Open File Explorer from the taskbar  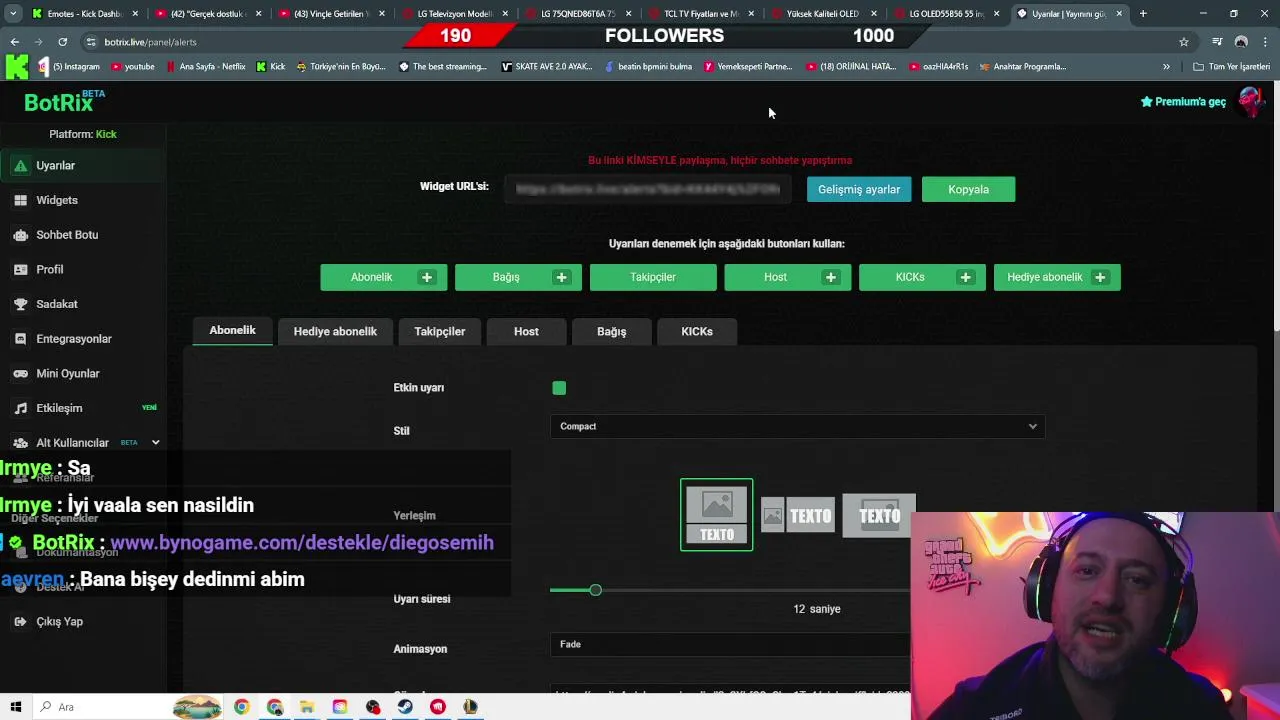point(307,707)
